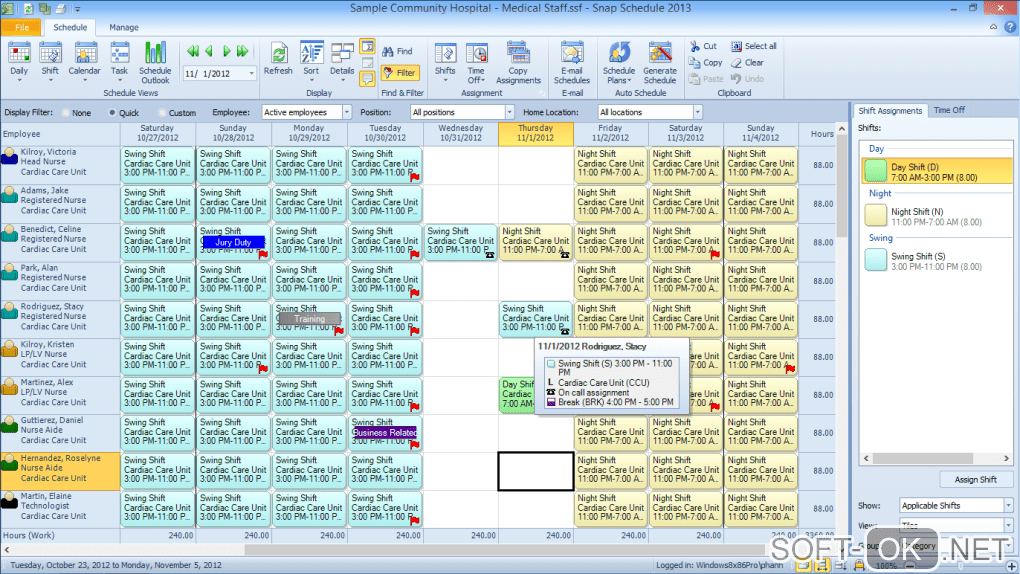Select the Quick display filter radio

[113, 113]
